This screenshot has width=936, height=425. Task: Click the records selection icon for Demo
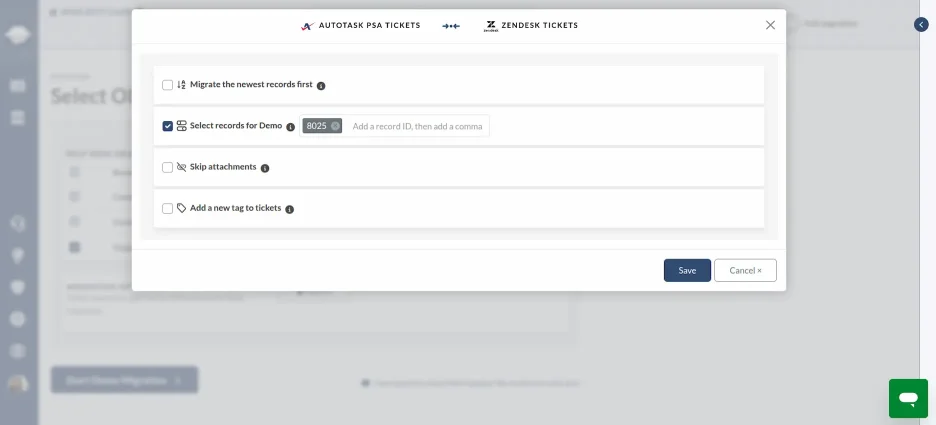click(x=181, y=126)
